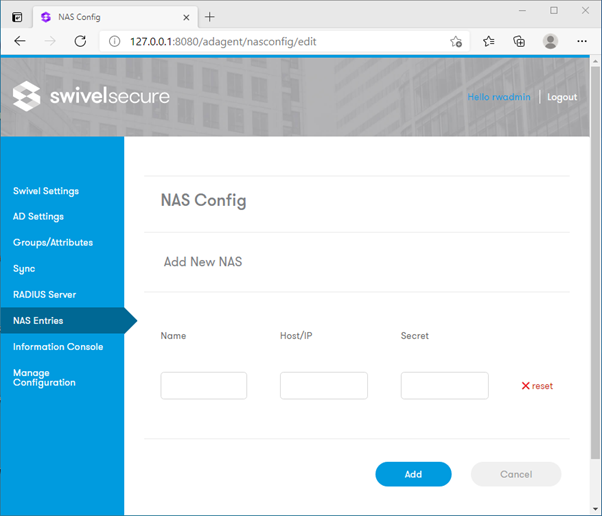602x516 pixels.
Task: Focus the Secret input field
Action: coord(445,385)
